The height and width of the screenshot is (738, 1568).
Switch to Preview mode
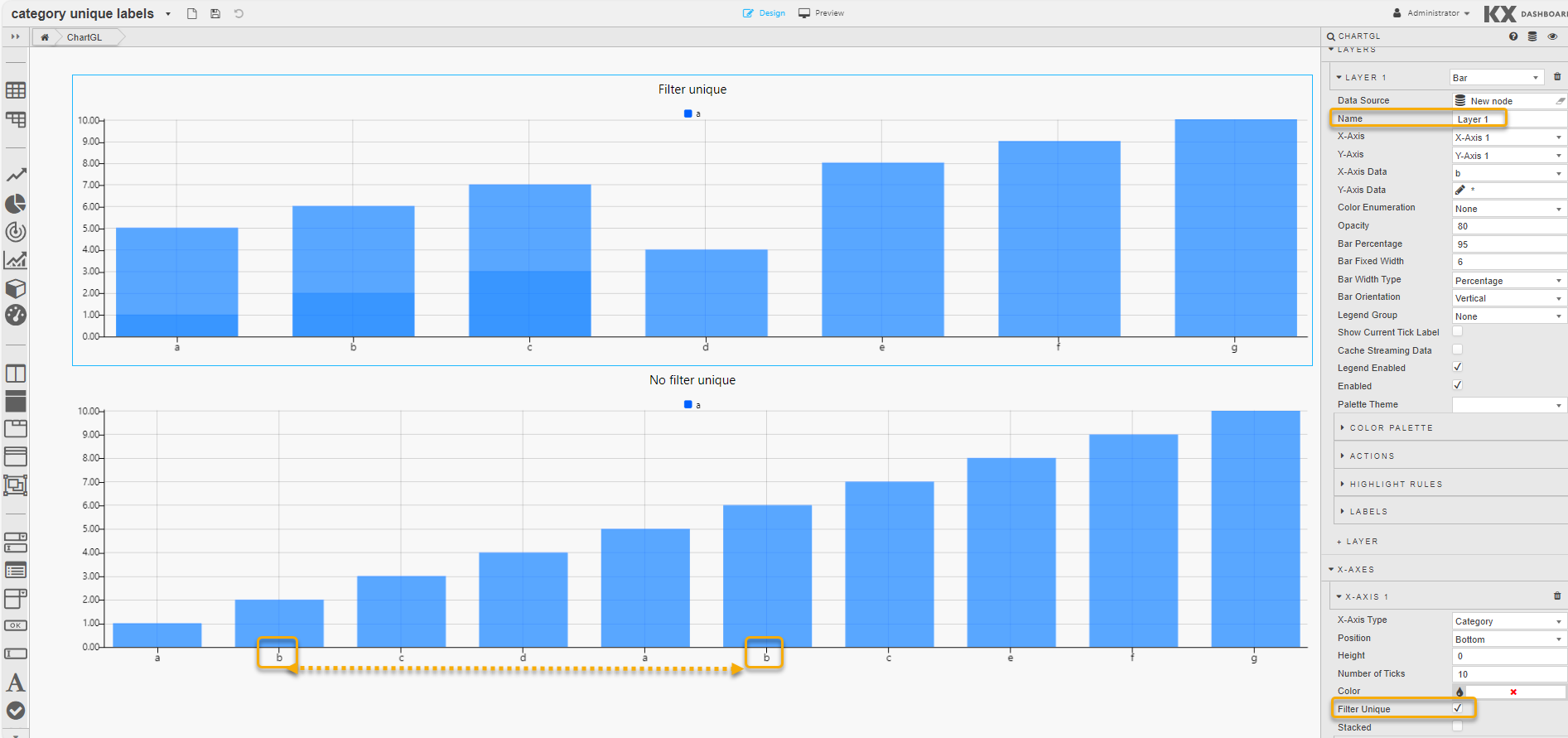(x=822, y=13)
